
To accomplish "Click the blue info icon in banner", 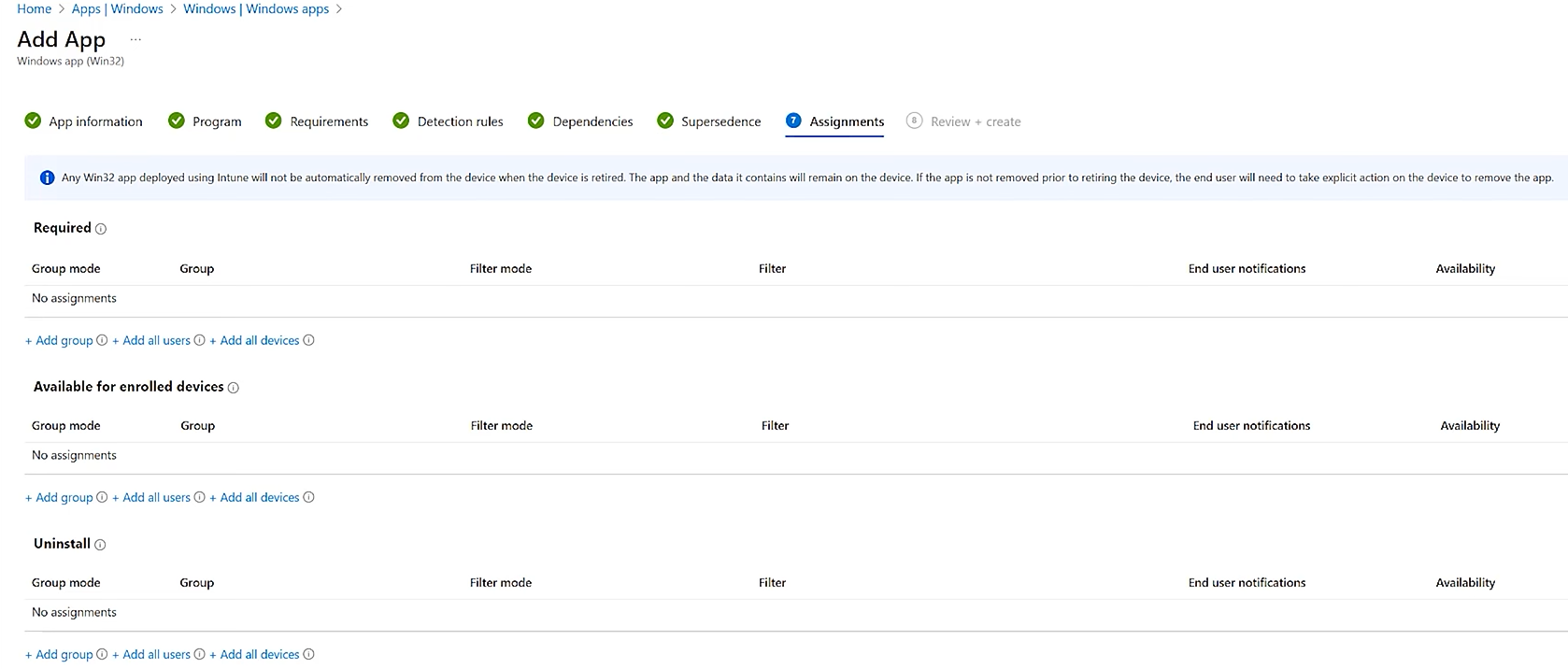I will 47,178.
